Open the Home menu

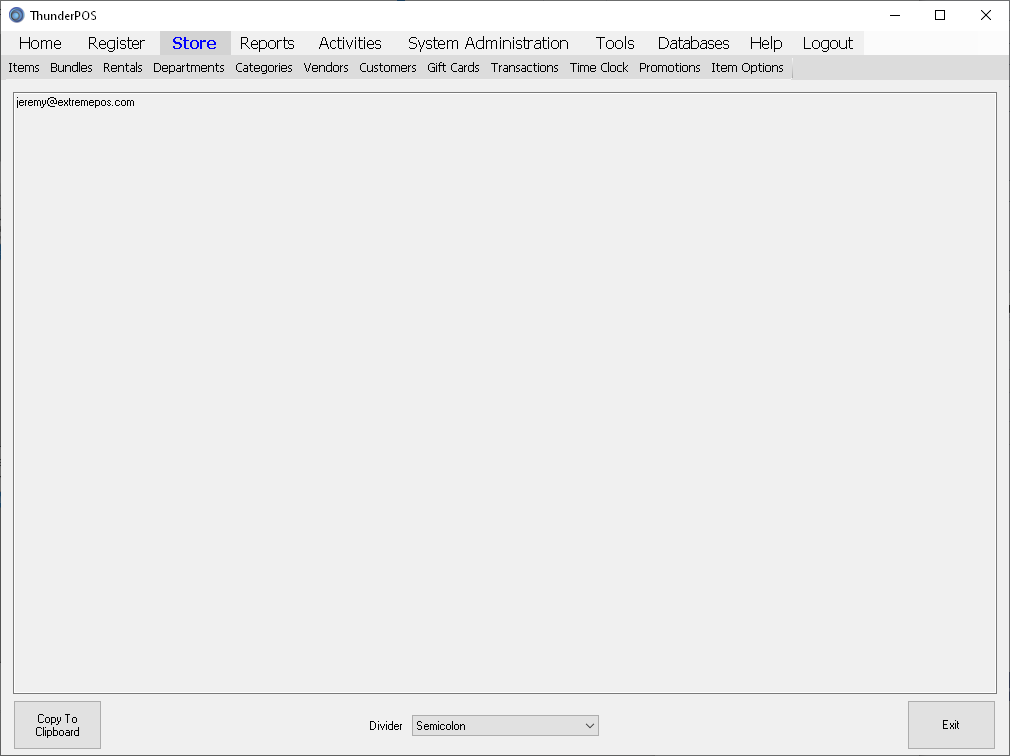[40, 43]
